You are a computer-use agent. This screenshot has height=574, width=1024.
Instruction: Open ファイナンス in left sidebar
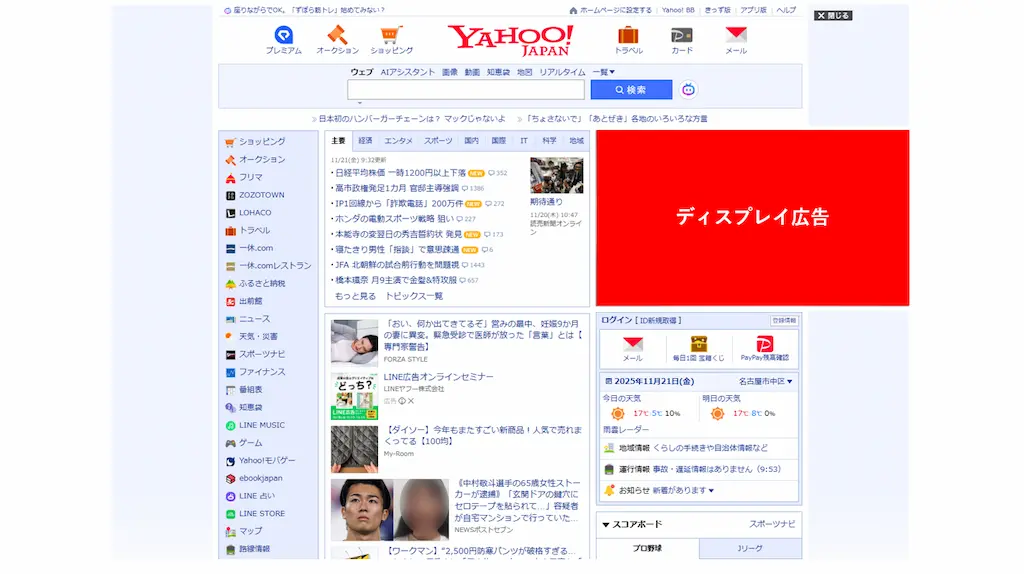(x=261, y=372)
